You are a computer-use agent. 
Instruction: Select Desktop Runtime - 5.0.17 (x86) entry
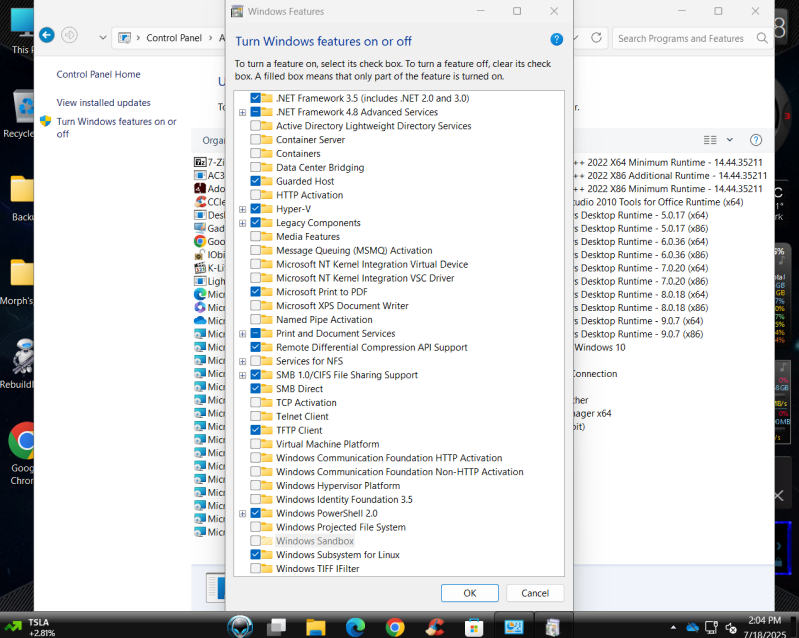641,228
